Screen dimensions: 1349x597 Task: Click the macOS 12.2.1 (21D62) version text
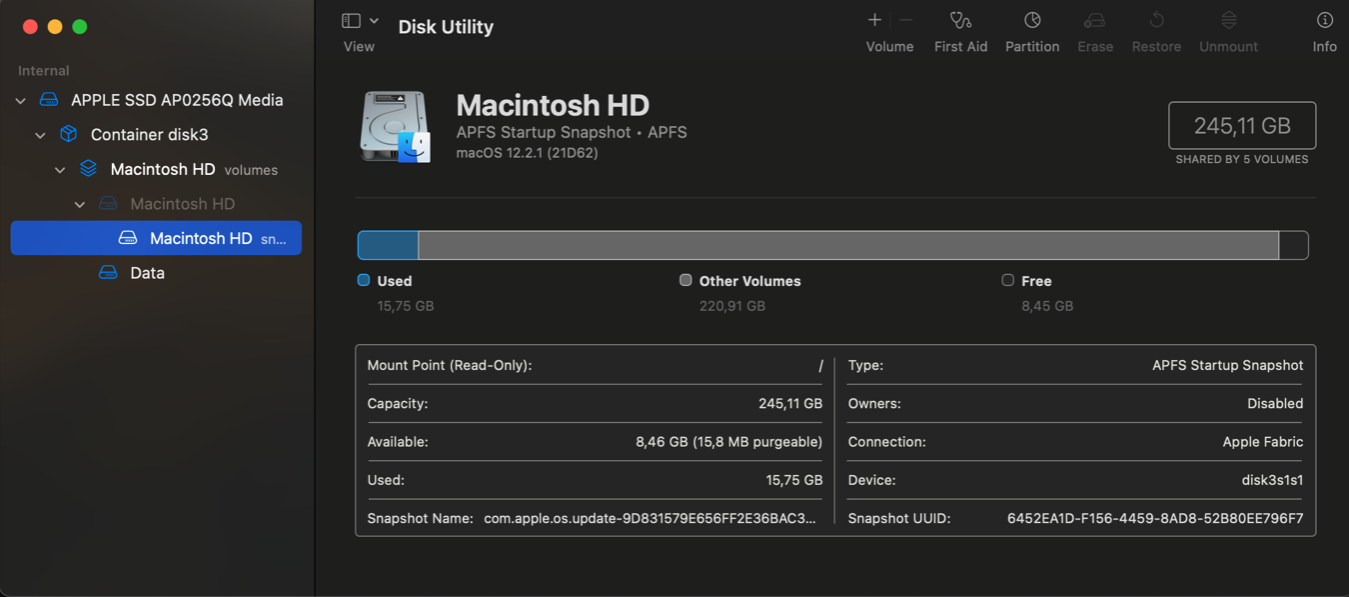point(527,153)
